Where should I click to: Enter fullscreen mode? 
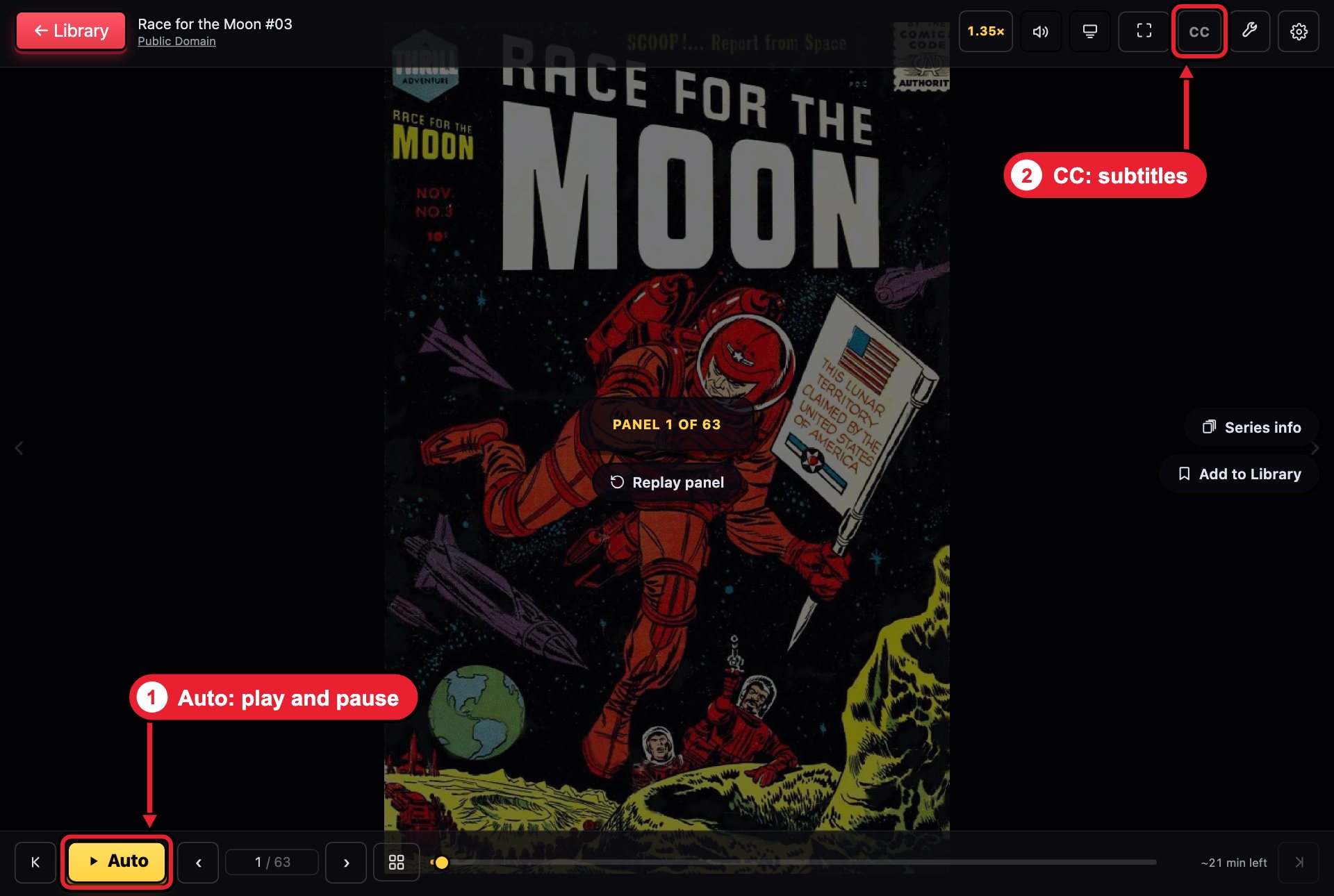point(1144,31)
